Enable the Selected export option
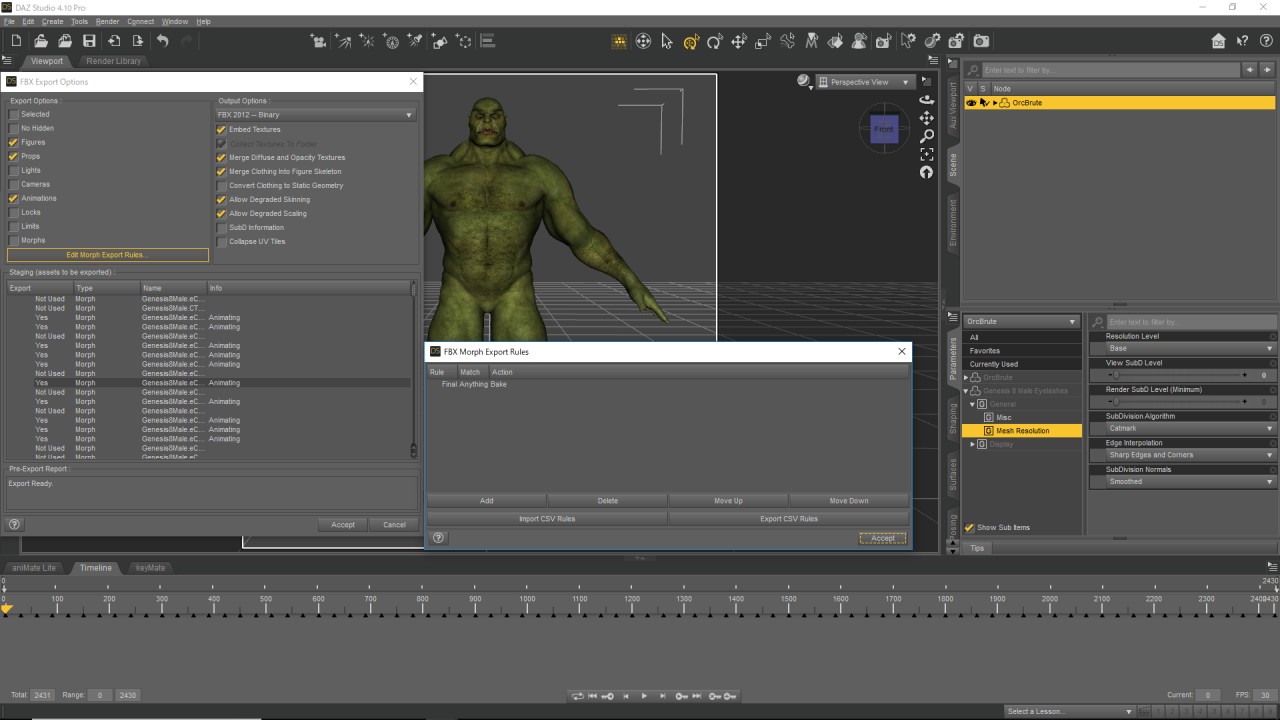 14,114
